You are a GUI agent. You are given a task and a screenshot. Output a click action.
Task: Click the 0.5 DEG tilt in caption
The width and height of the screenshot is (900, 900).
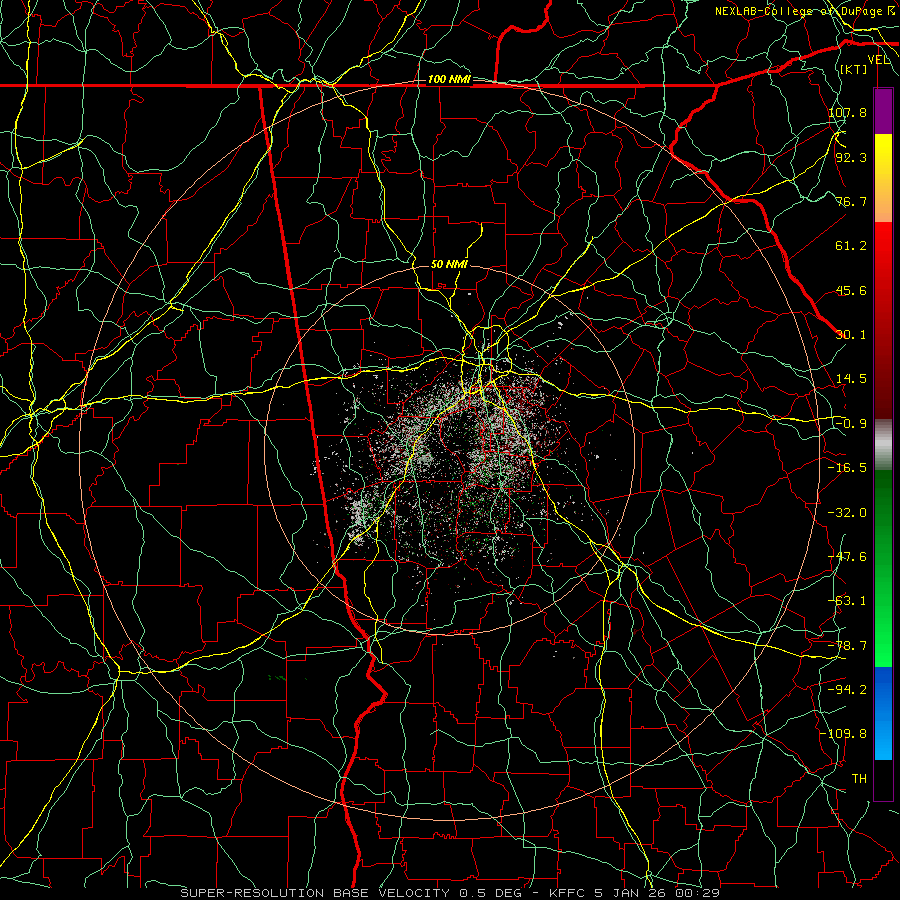pos(490,893)
